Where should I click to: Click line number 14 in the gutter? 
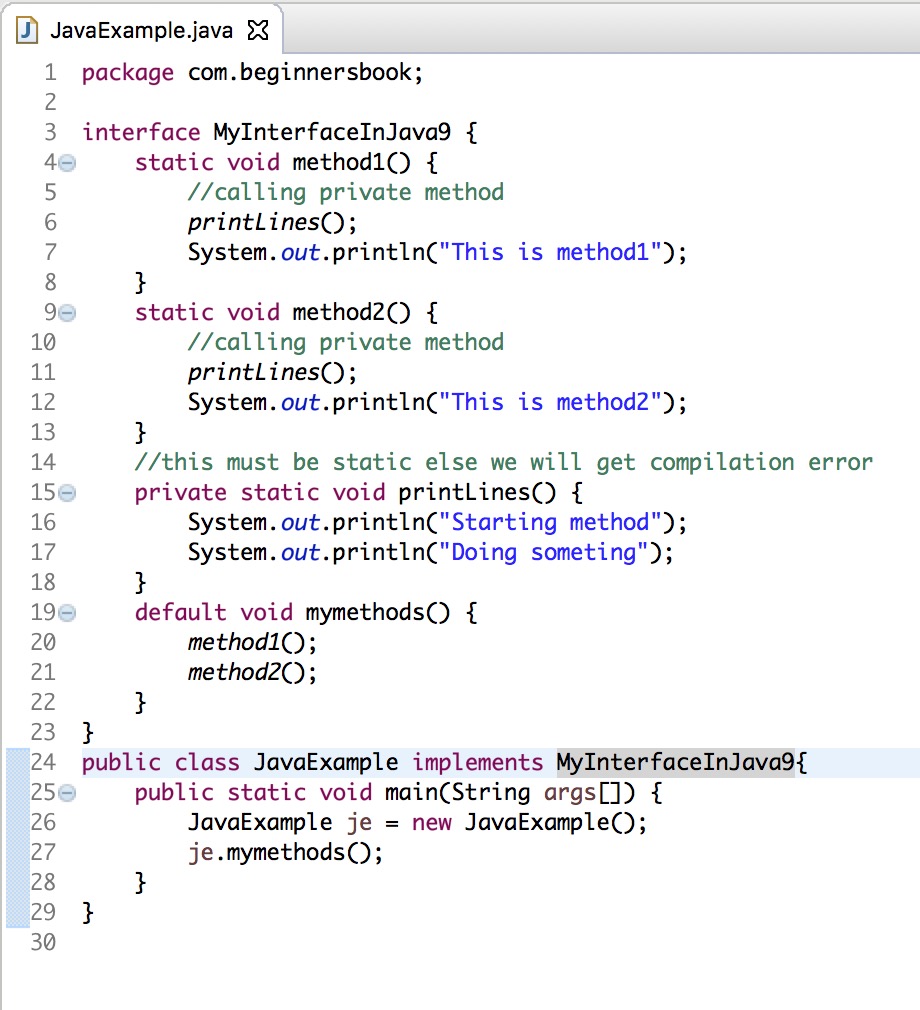point(46,462)
